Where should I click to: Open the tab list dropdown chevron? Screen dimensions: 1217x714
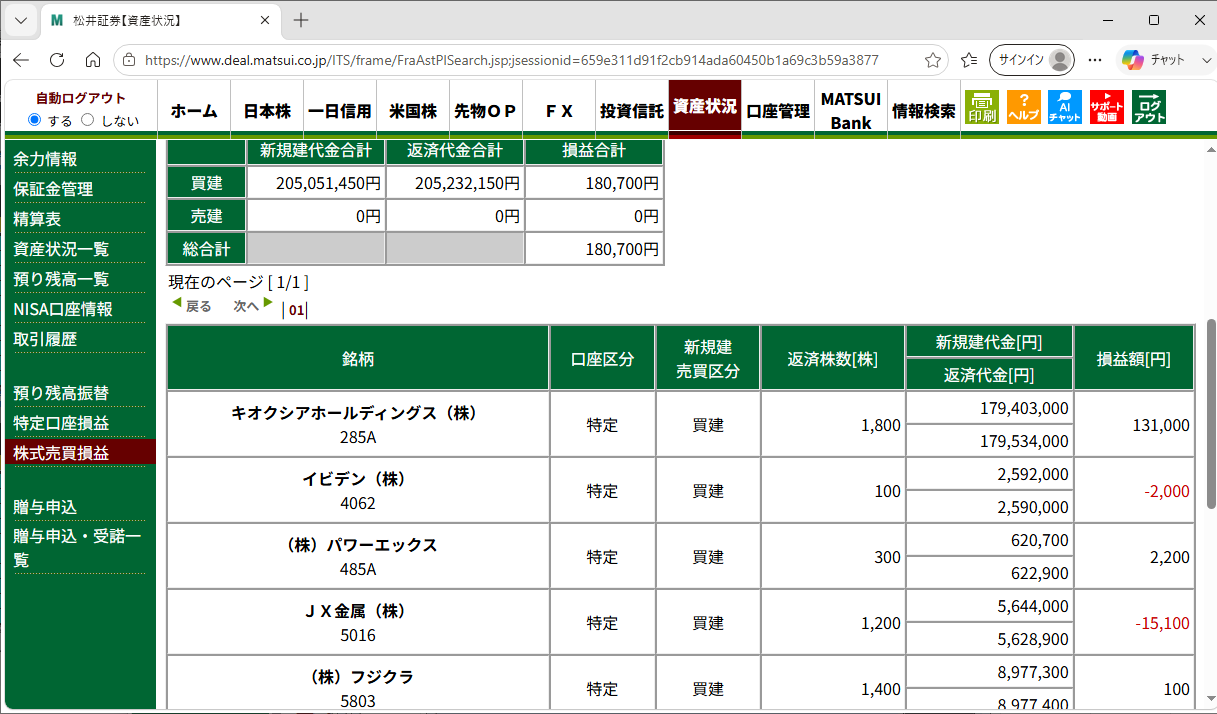(21, 20)
